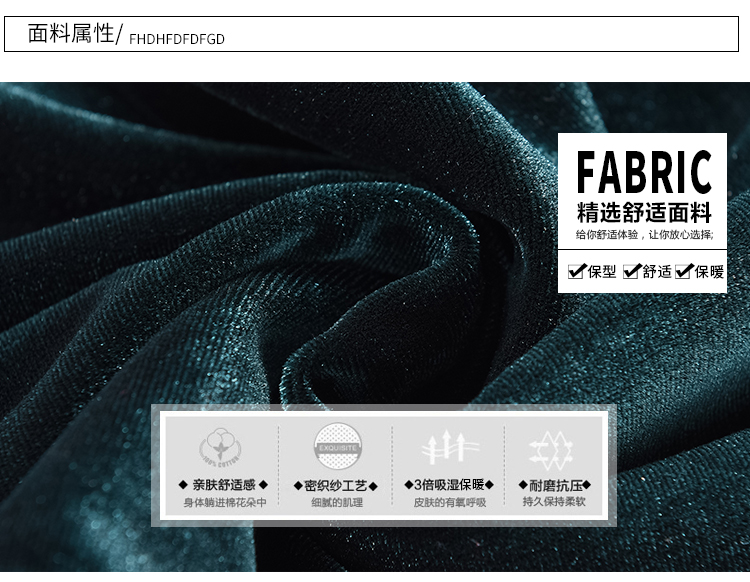The width and height of the screenshot is (750, 582).
Task: Click the 亲肤舒适感 label
Action: point(224,485)
